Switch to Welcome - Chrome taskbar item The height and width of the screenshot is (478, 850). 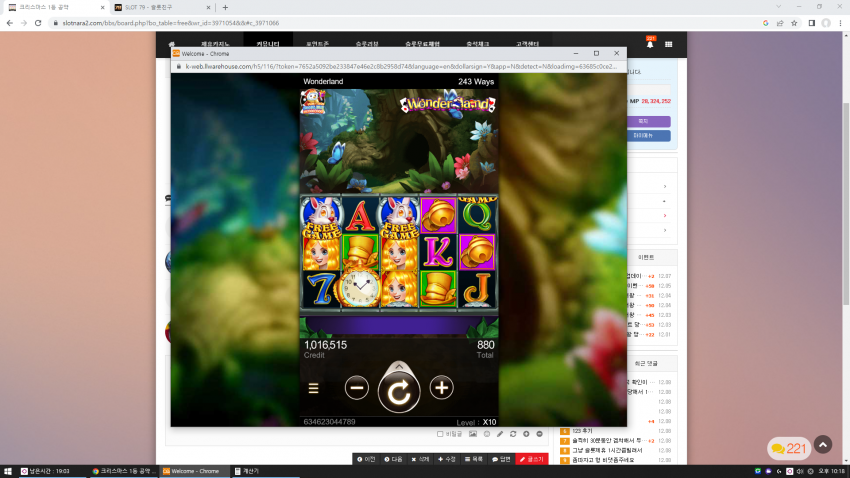pyautogui.click(x=195, y=471)
